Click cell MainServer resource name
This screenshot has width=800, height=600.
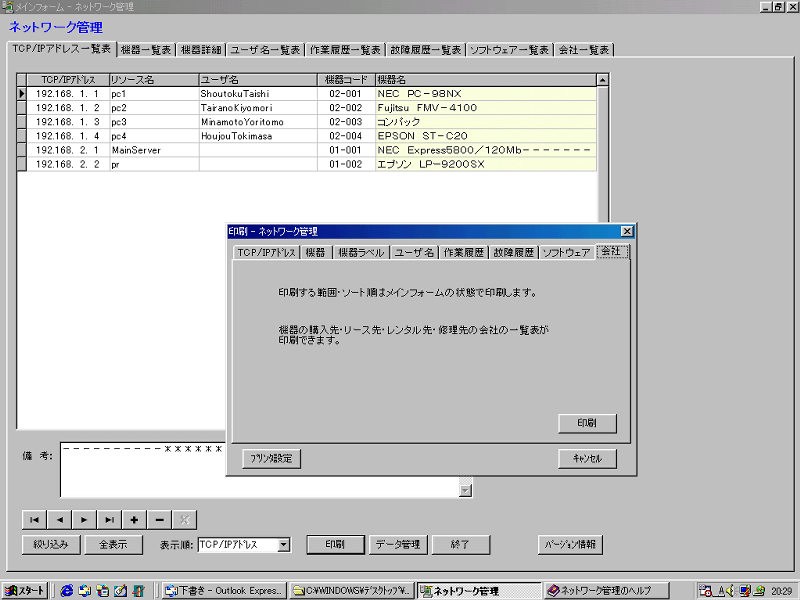(x=154, y=150)
